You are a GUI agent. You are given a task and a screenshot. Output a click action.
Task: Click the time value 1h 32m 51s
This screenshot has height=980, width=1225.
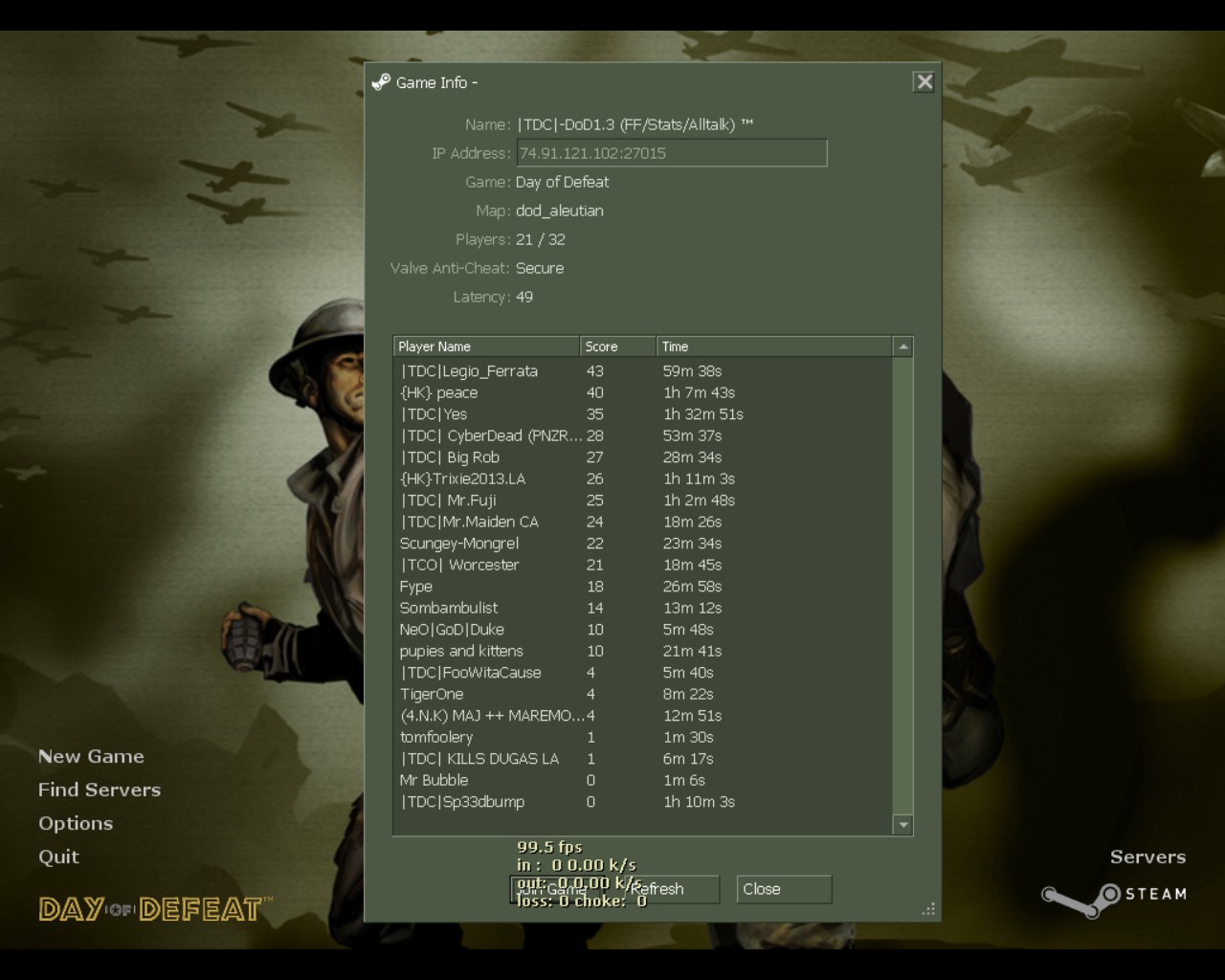click(703, 414)
